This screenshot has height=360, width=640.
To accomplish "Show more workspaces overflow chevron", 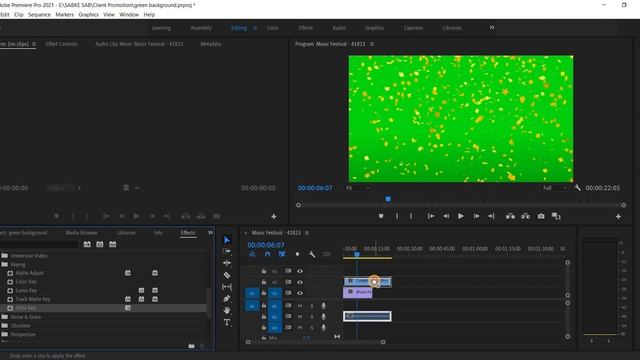I will pos(492,27).
